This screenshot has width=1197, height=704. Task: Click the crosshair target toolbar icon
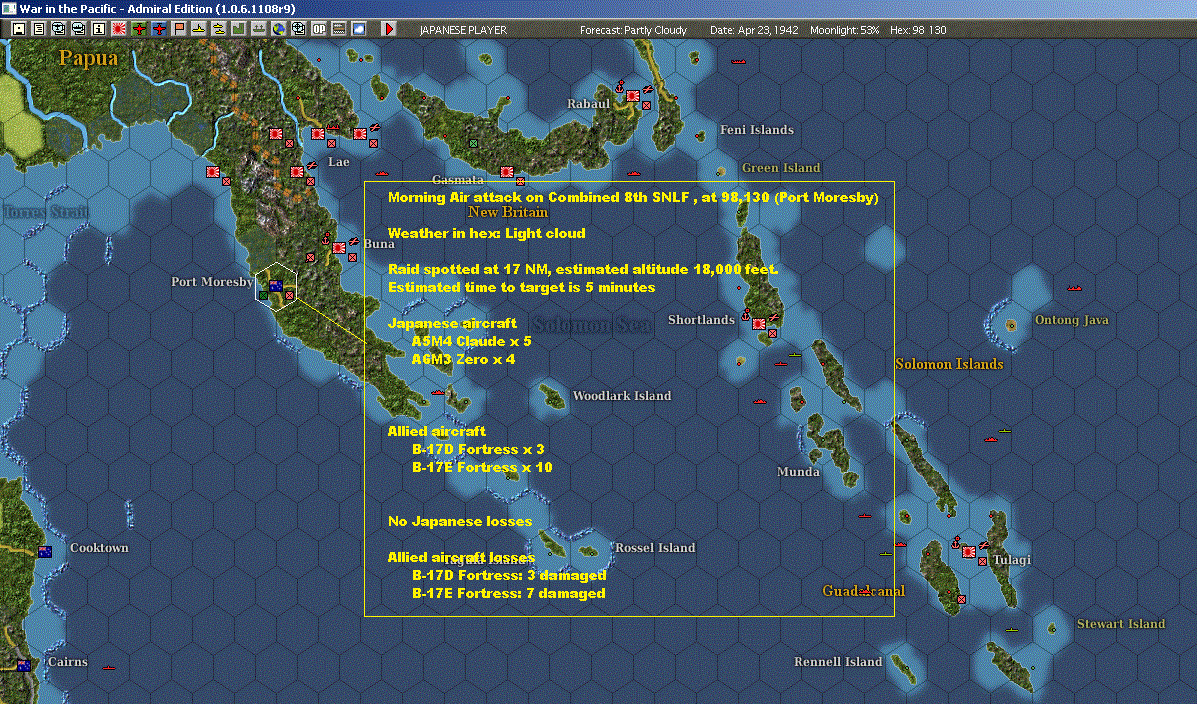(298, 29)
